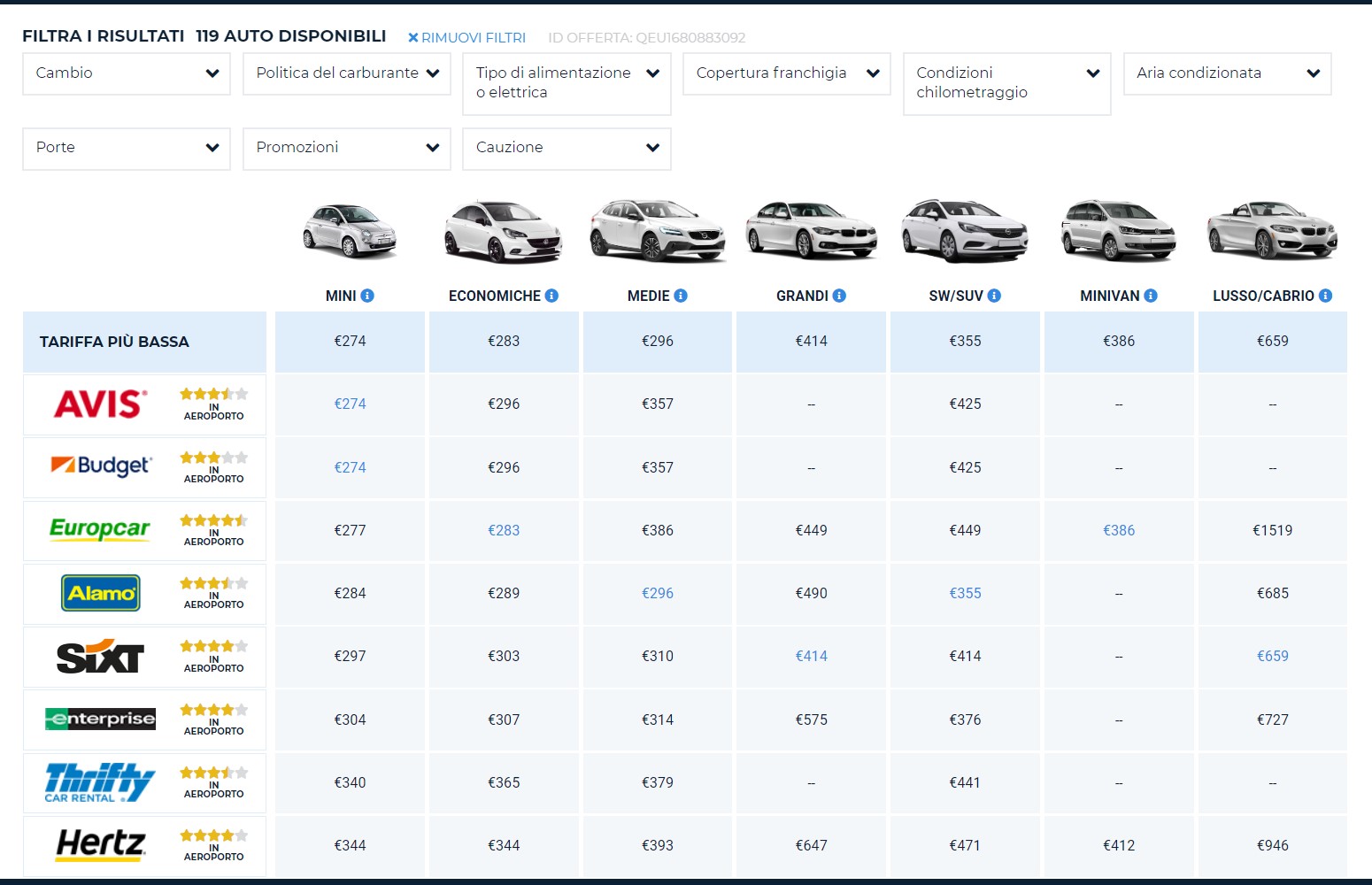The width and height of the screenshot is (1372, 885).
Task: Open the Politica del carburante dropdown
Action: point(347,73)
